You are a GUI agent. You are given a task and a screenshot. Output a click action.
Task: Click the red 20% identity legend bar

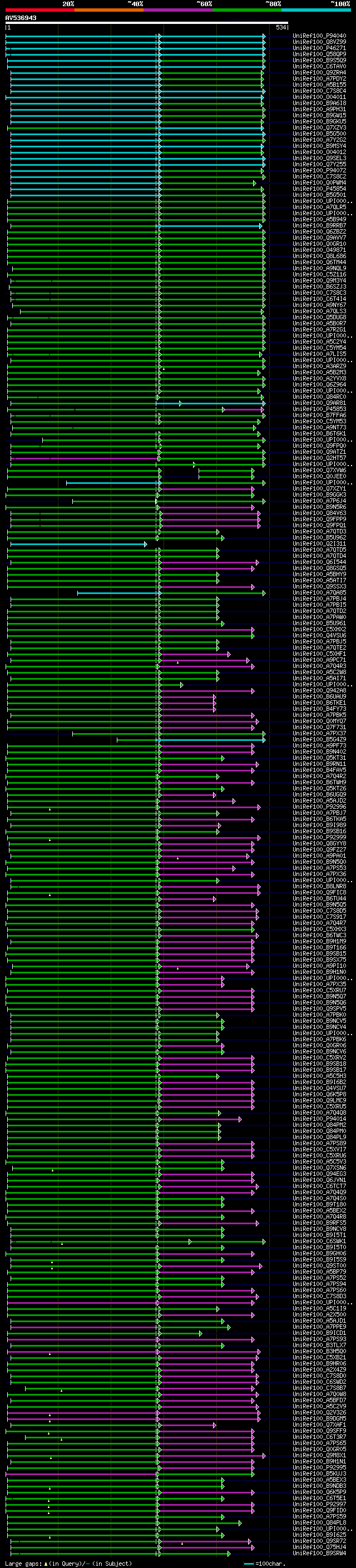tap(39, 10)
